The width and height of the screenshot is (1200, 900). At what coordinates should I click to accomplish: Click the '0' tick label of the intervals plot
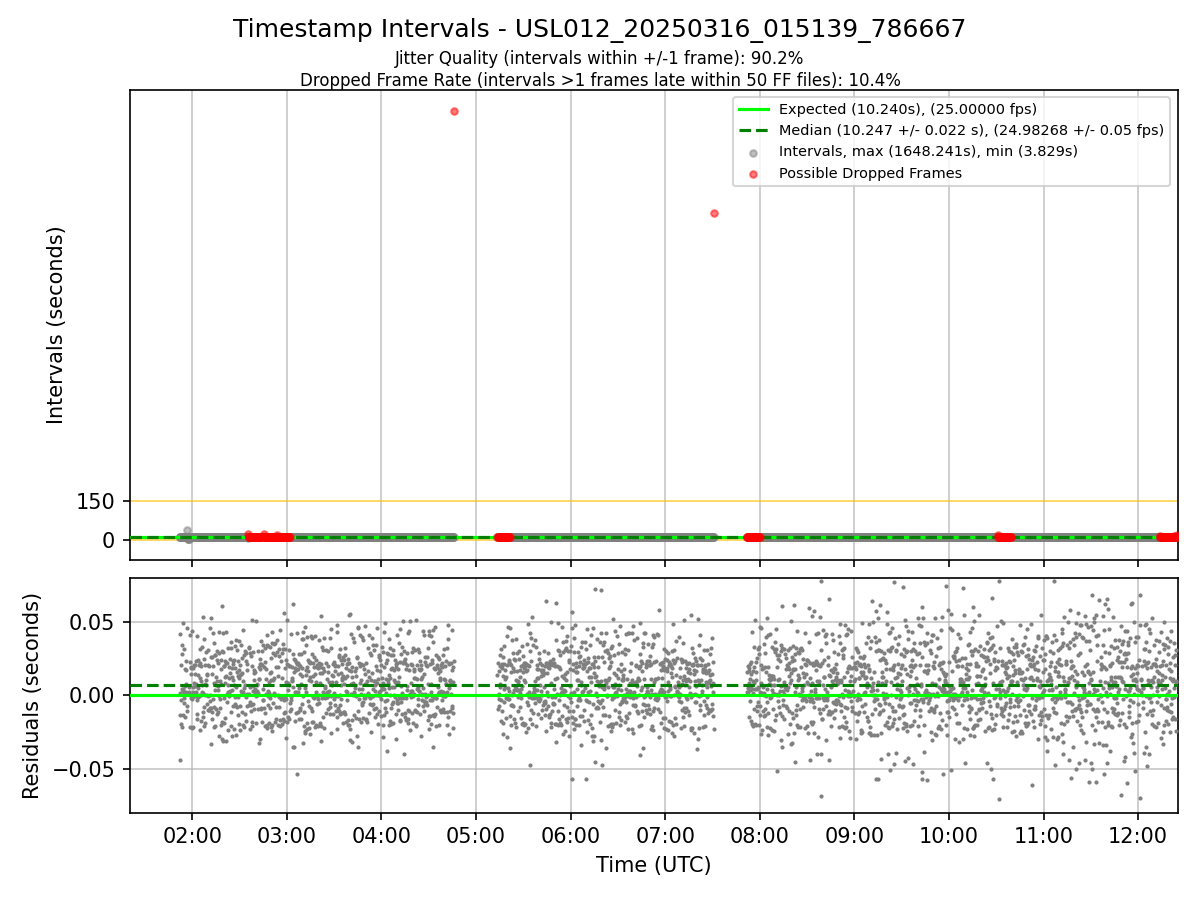(110, 540)
